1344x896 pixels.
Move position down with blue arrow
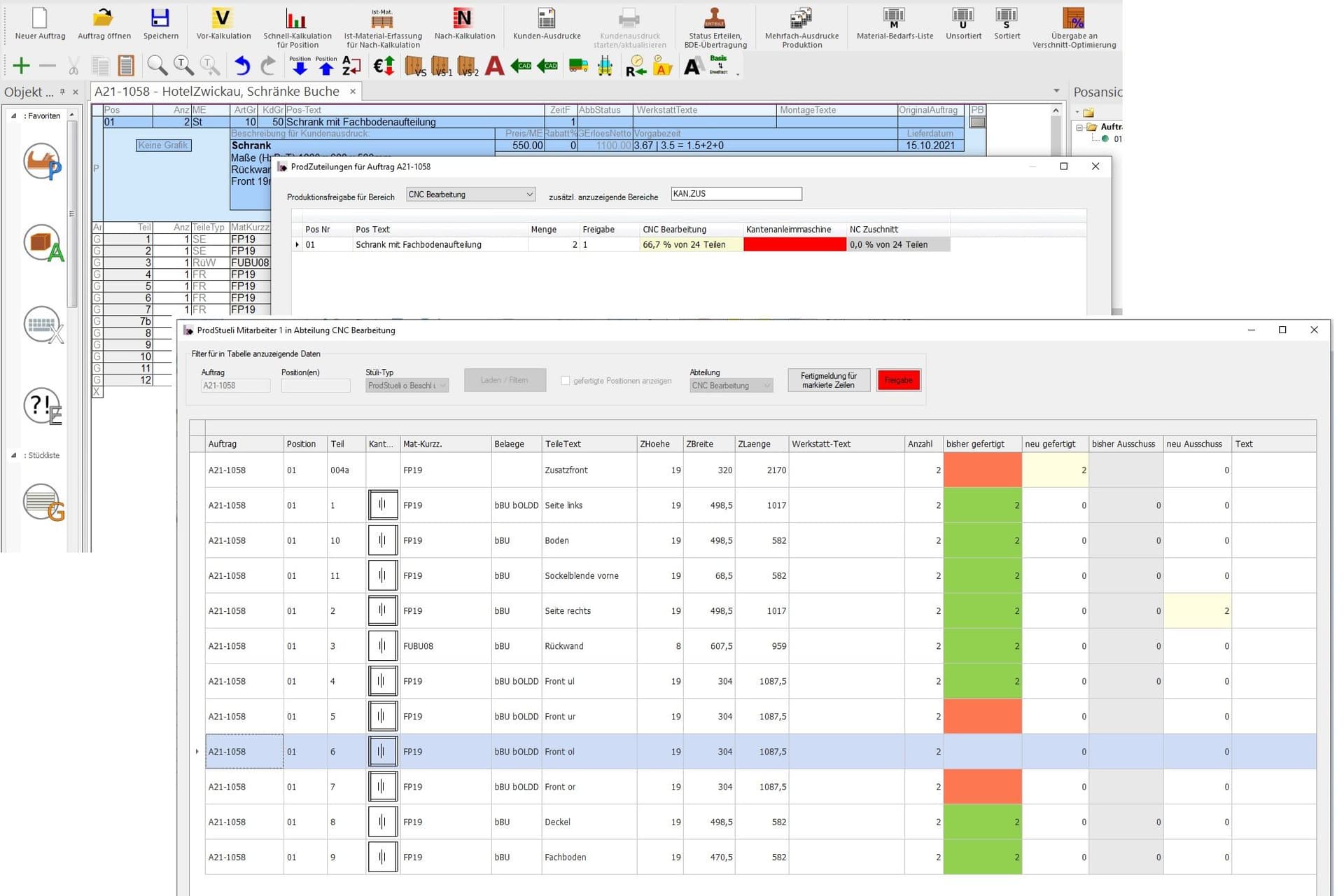(x=300, y=68)
